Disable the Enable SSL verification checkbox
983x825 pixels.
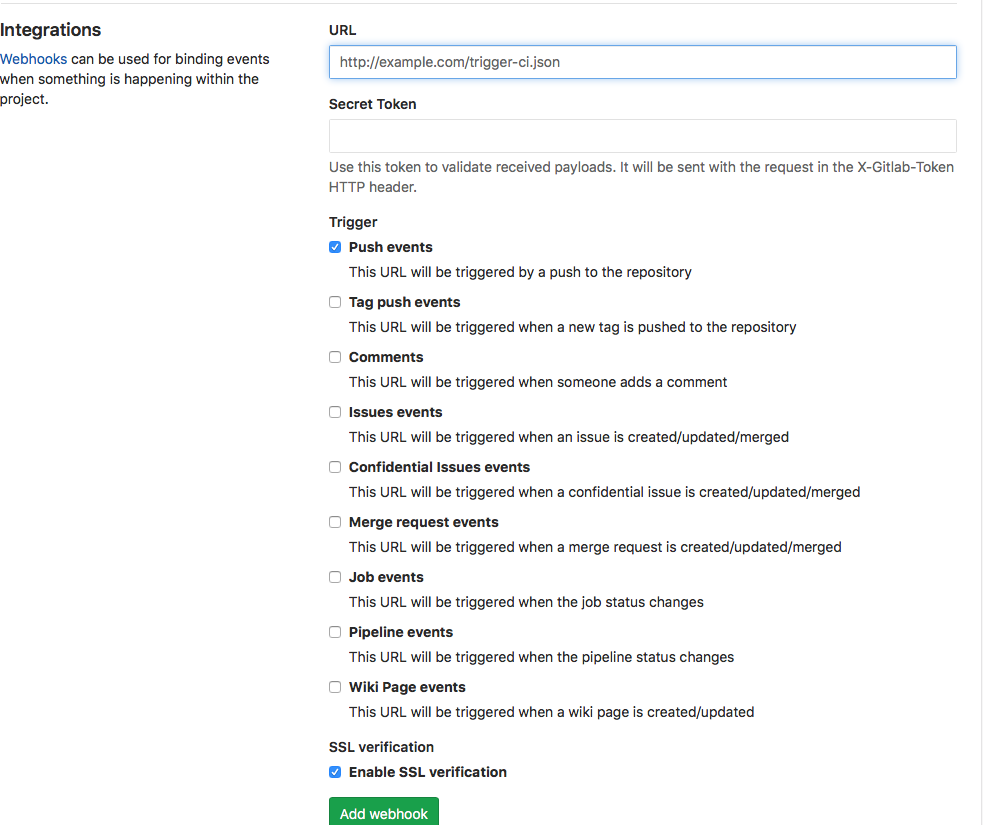[335, 772]
